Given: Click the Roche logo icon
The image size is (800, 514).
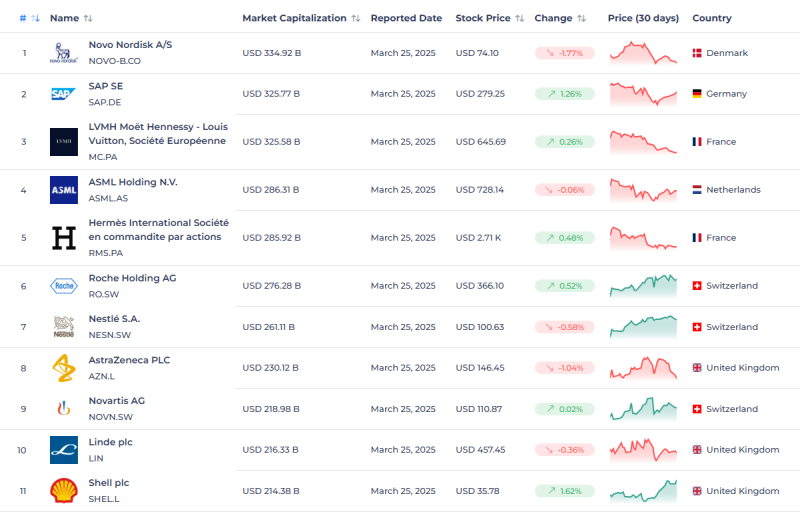Looking at the screenshot, I should pos(63,286).
